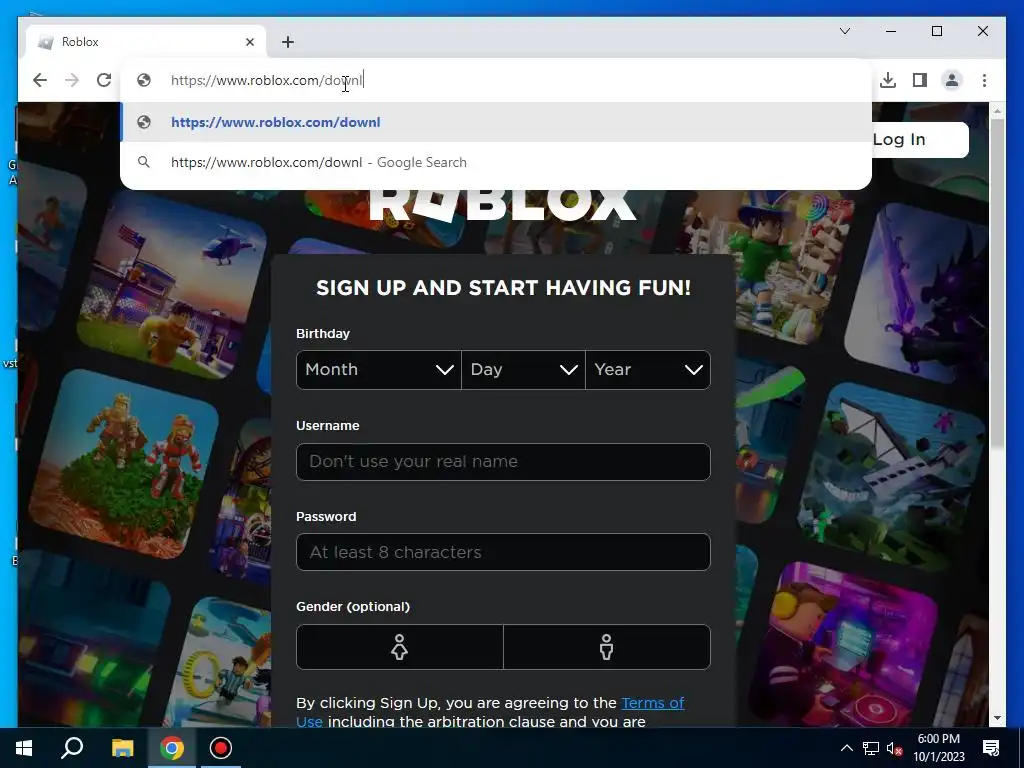The image size is (1024, 768).
Task: Open the Chrome three-dot menu
Action: (984, 80)
